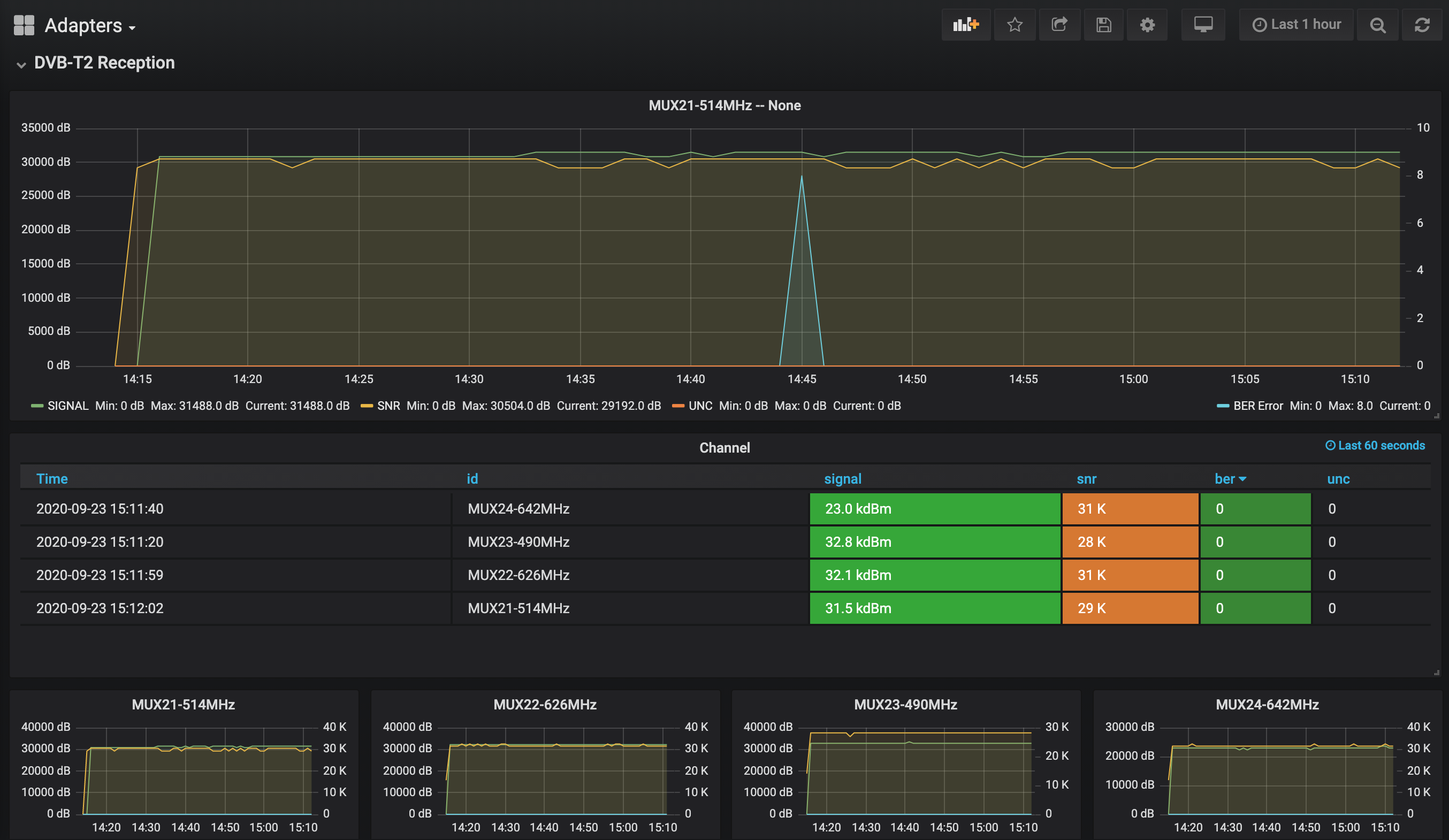Click the Grafana dashboard grid icon
This screenshot has height=840, width=1449.
coord(24,25)
